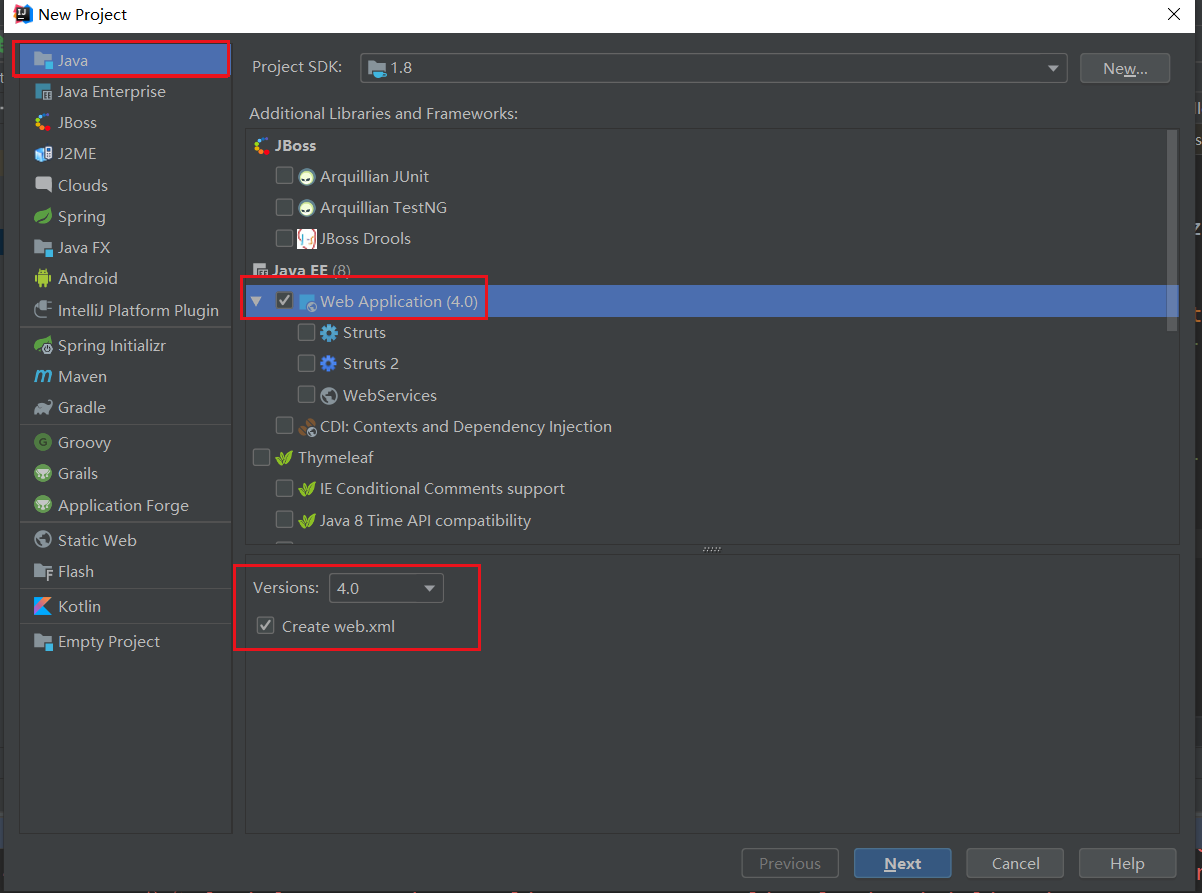Choose IntelliJ Platform Plugin icon

click(x=43, y=310)
